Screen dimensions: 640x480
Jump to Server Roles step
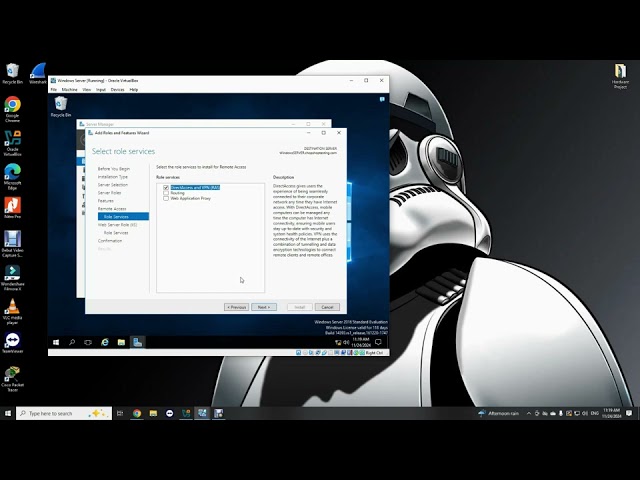click(109, 193)
